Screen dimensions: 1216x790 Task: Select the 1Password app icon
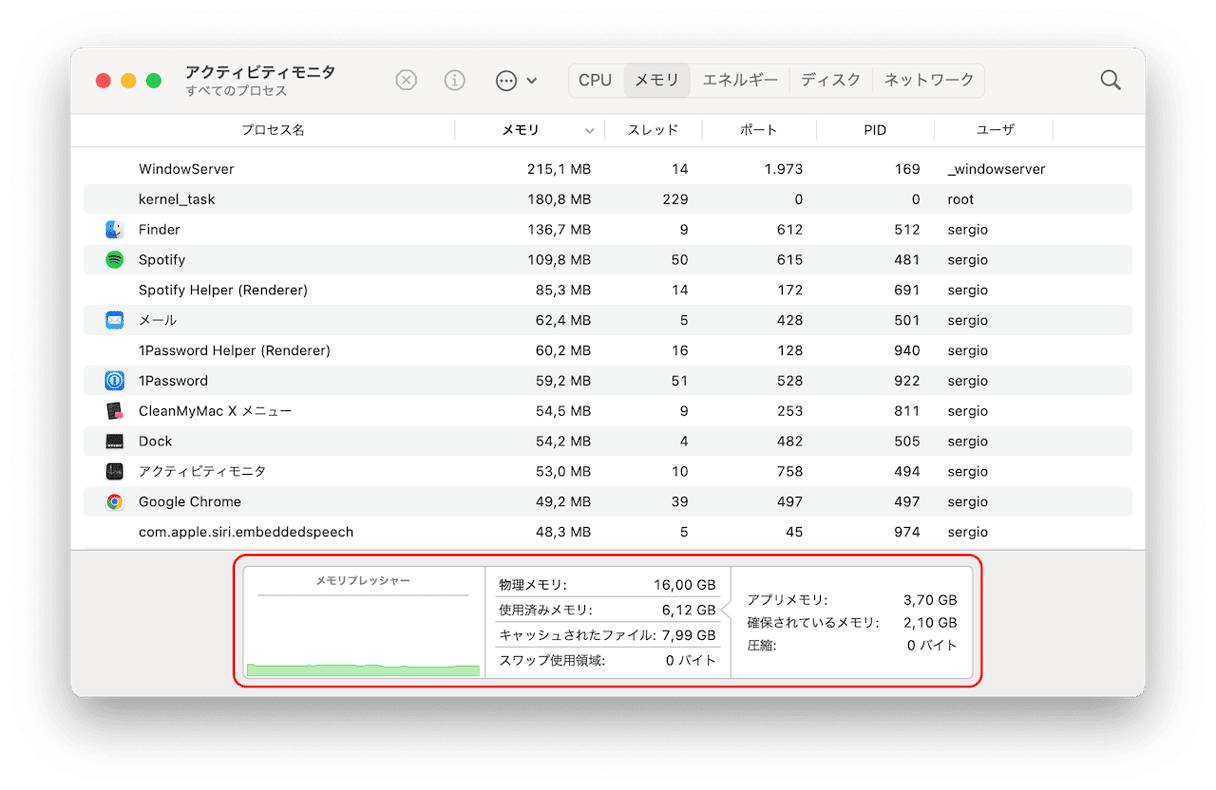tap(115, 381)
